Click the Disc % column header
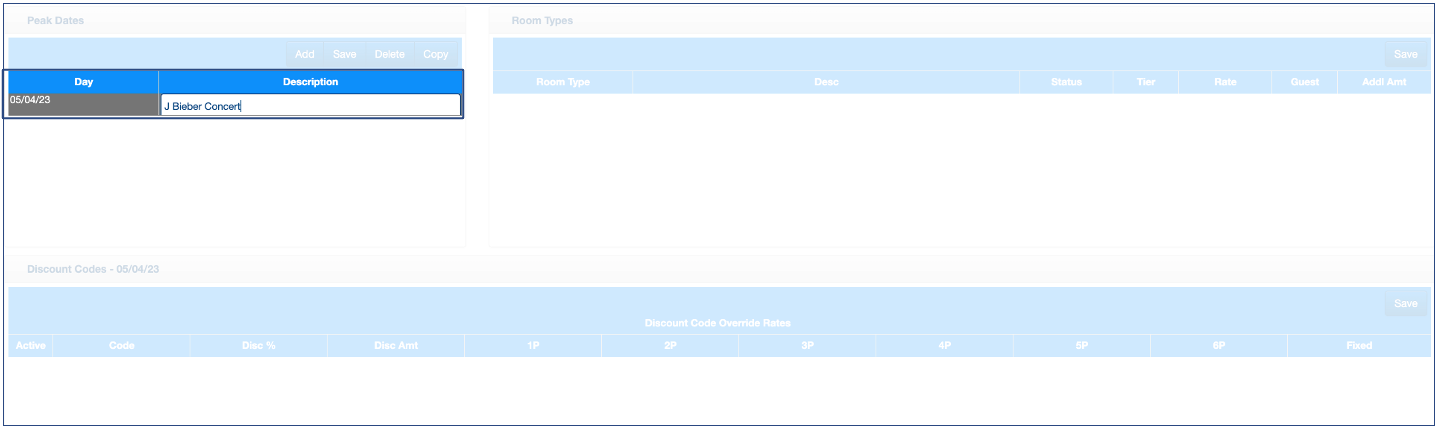The height and width of the screenshot is (430, 1439). [258, 345]
